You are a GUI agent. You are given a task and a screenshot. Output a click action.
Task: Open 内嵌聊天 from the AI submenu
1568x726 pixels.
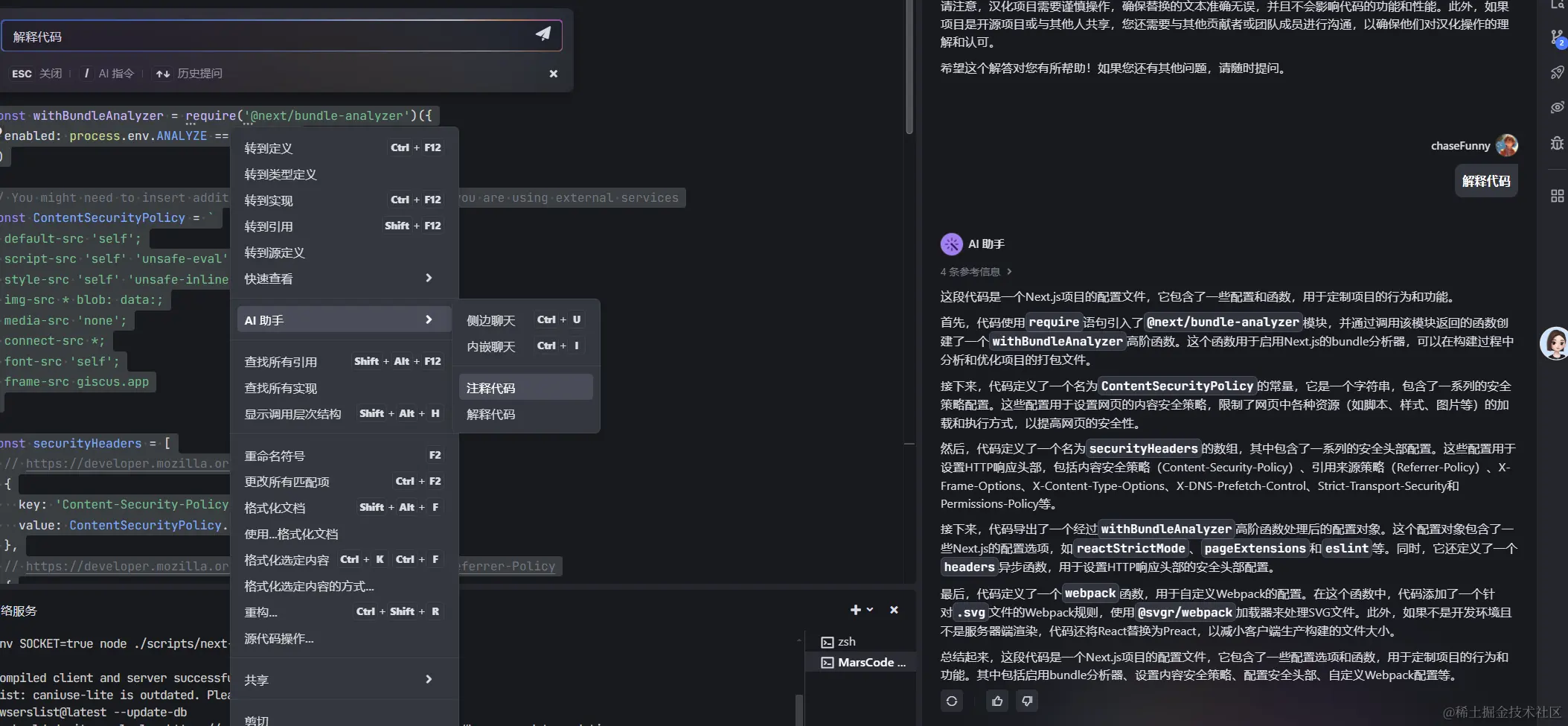525,346
